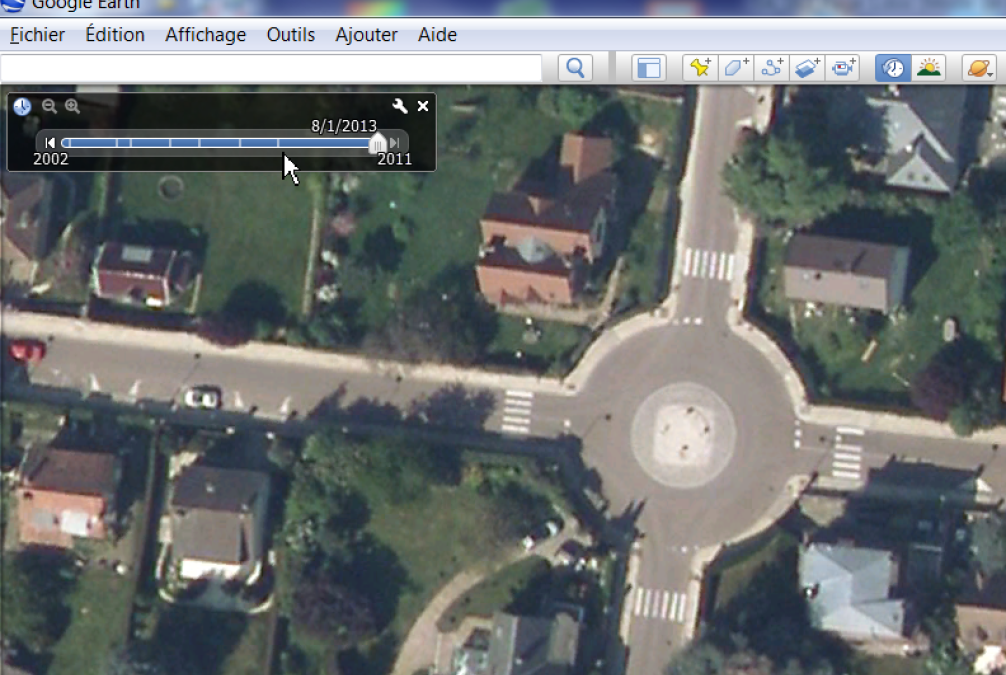Viewport: 1006px width, 675px height.
Task: Open the planet switcher dropdown
Action: (x=978, y=68)
